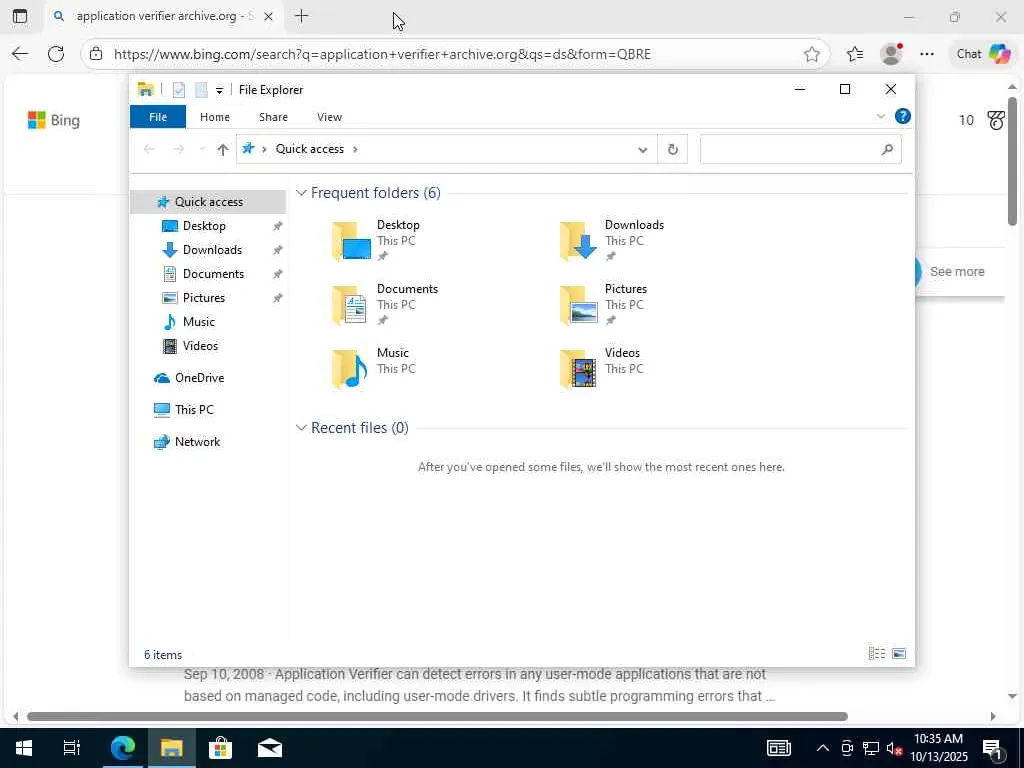1024x768 pixels.
Task: Switch to Details view in status bar
Action: (x=877, y=654)
